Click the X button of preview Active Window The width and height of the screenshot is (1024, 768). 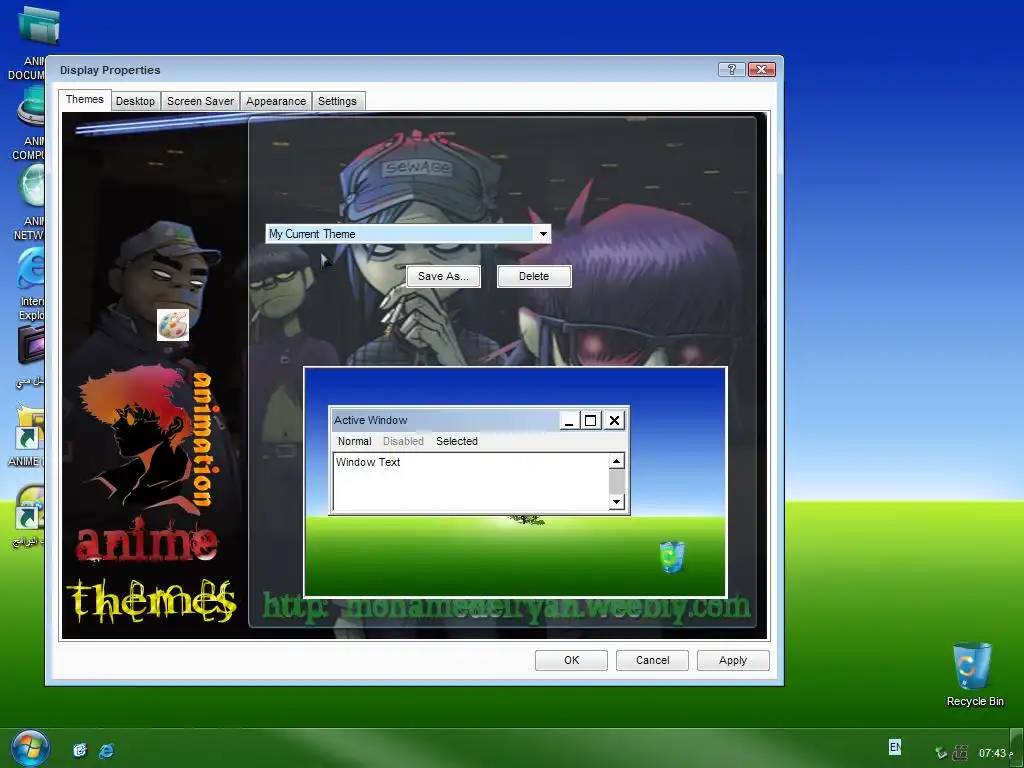click(x=614, y=421)
